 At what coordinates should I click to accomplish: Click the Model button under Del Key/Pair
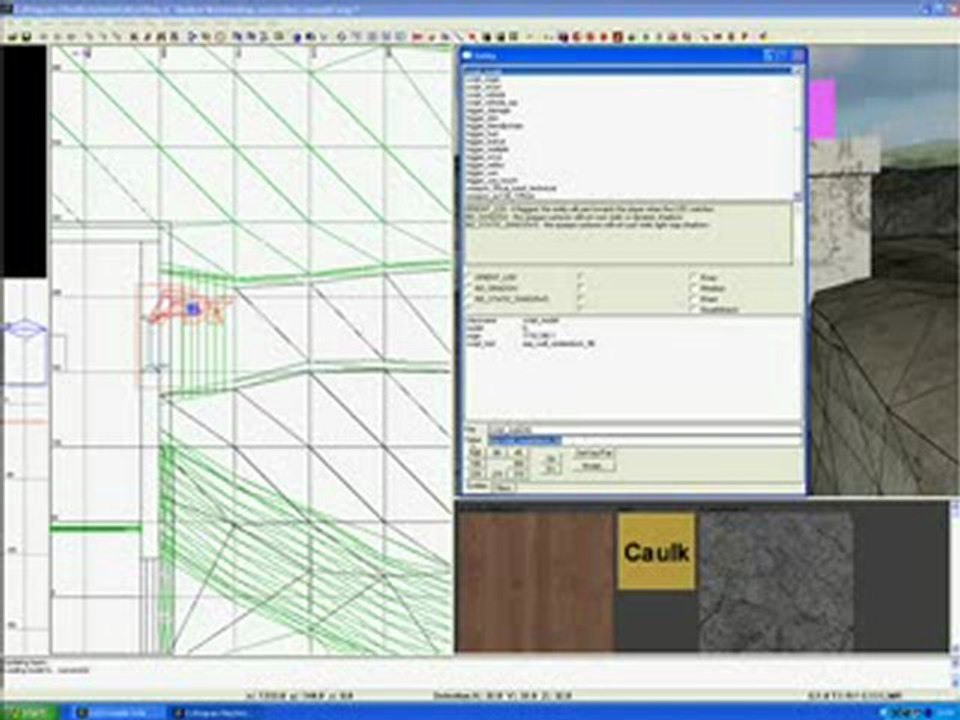tap(595, 466)
